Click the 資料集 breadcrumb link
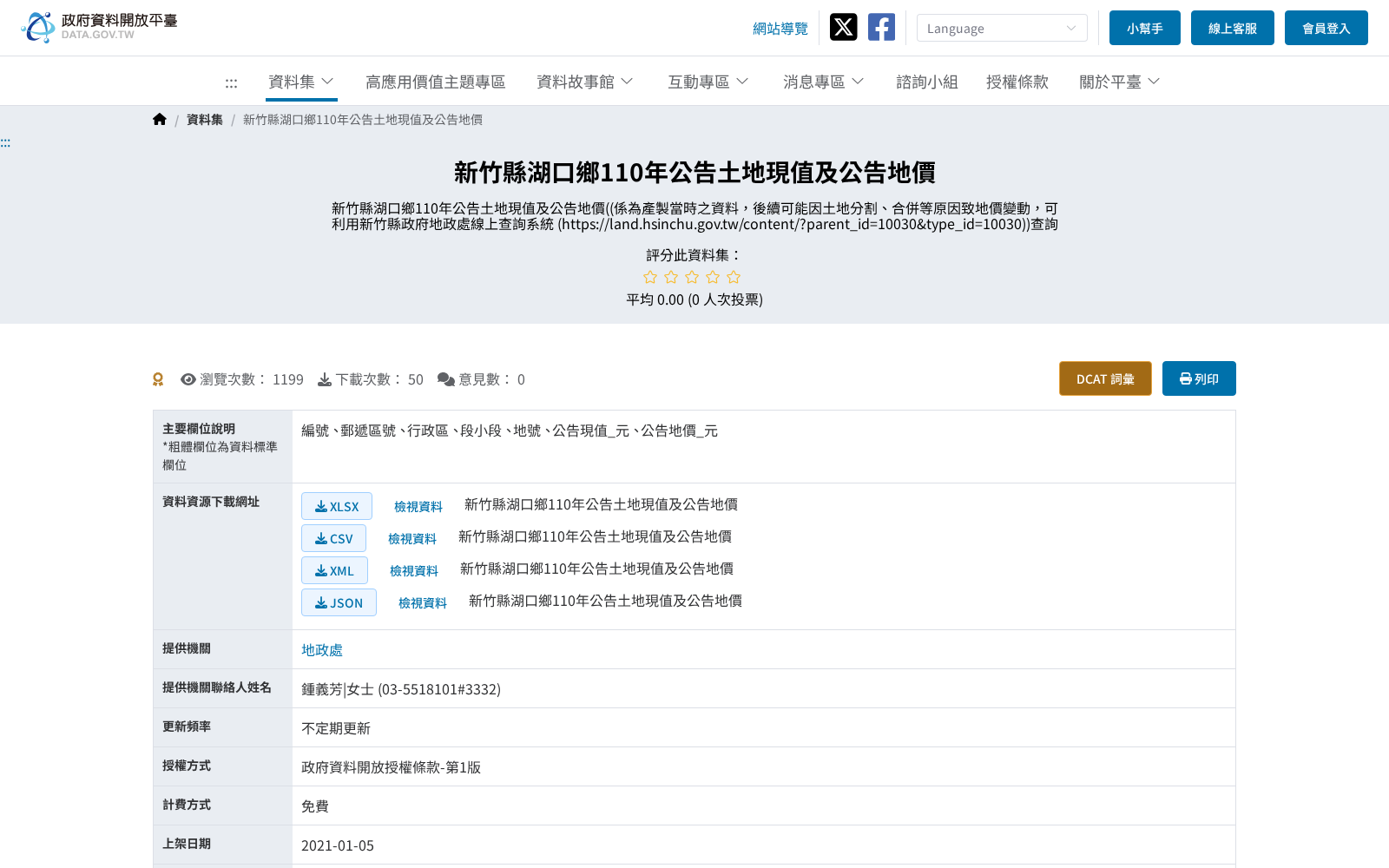1389x868 pixels. (205, 120)
